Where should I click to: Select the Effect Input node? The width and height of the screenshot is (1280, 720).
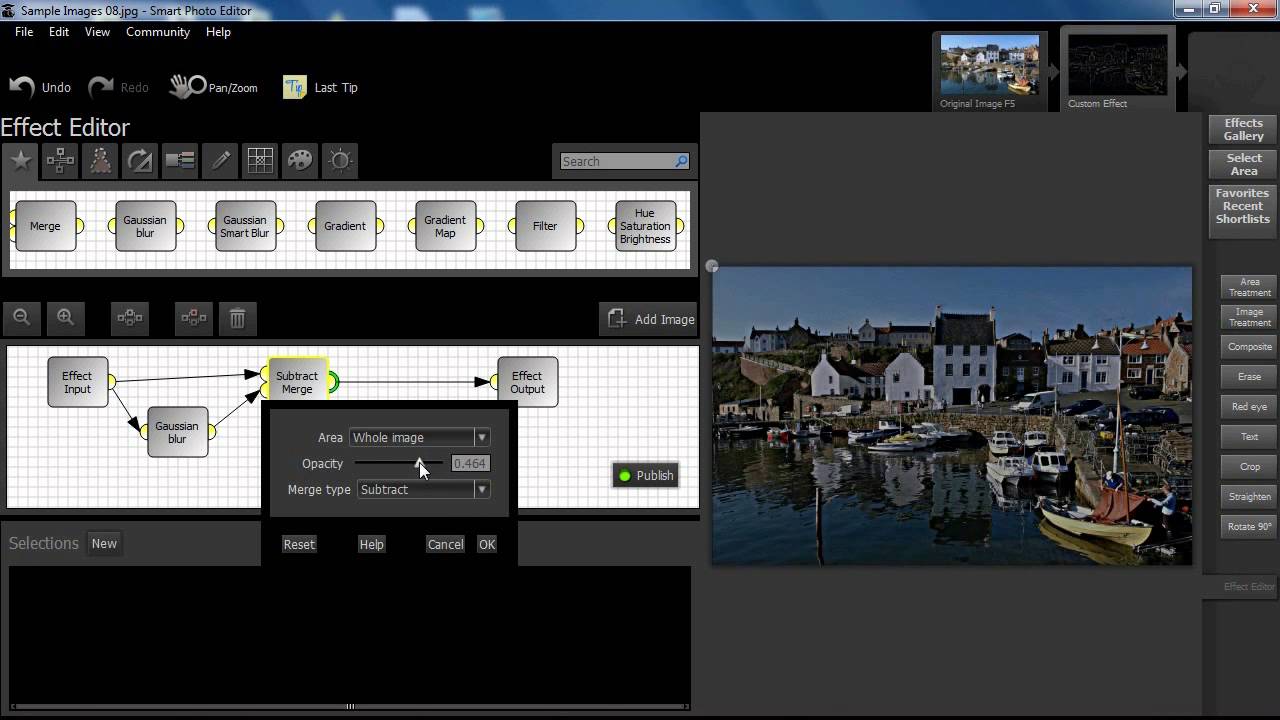click(77, 382)
